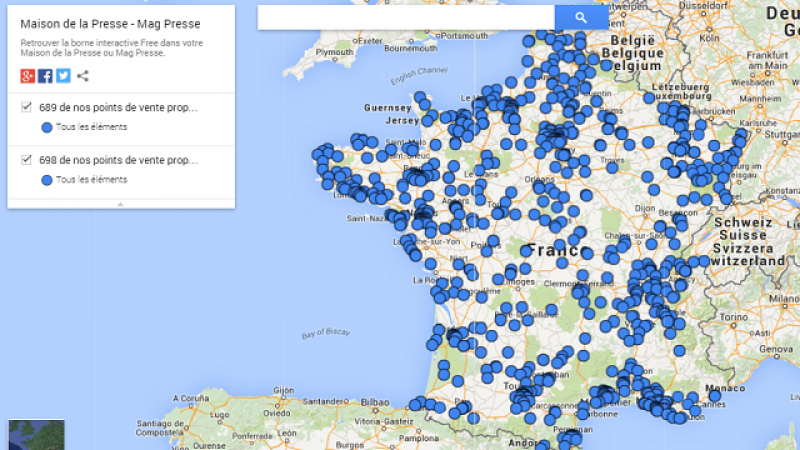
Task: Click the Twitter share icon
Action: pos(63,76)
